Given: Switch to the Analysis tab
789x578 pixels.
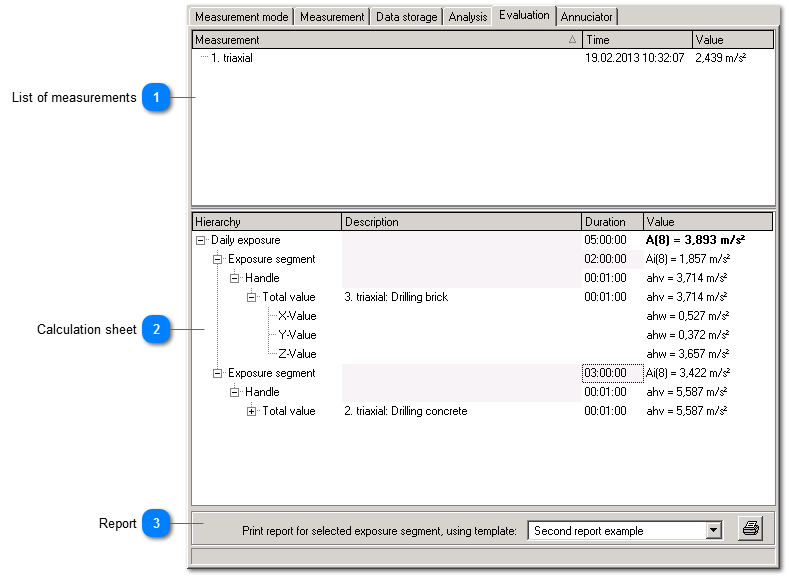Looking at the screenshot, I should (468, 17).
